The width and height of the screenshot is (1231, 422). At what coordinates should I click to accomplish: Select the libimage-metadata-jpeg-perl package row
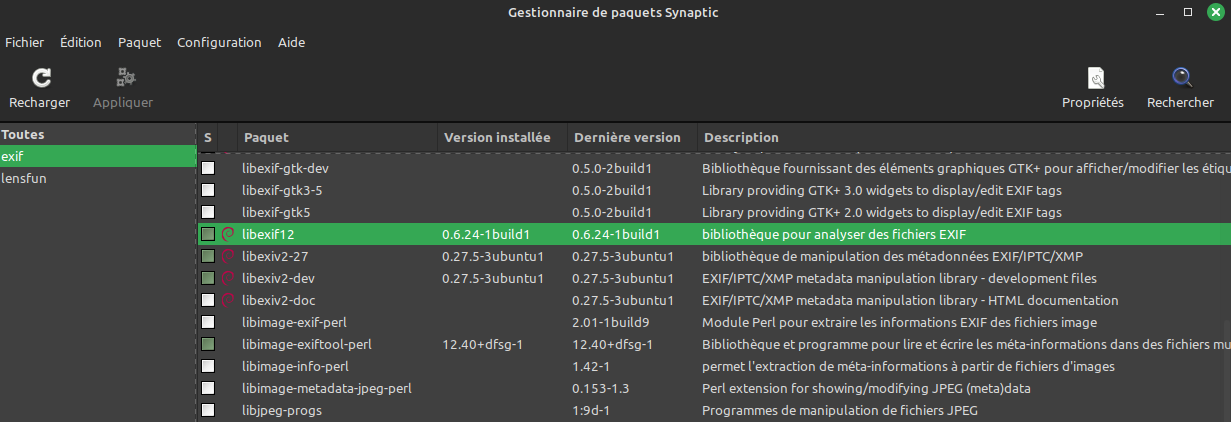(327, 388)
